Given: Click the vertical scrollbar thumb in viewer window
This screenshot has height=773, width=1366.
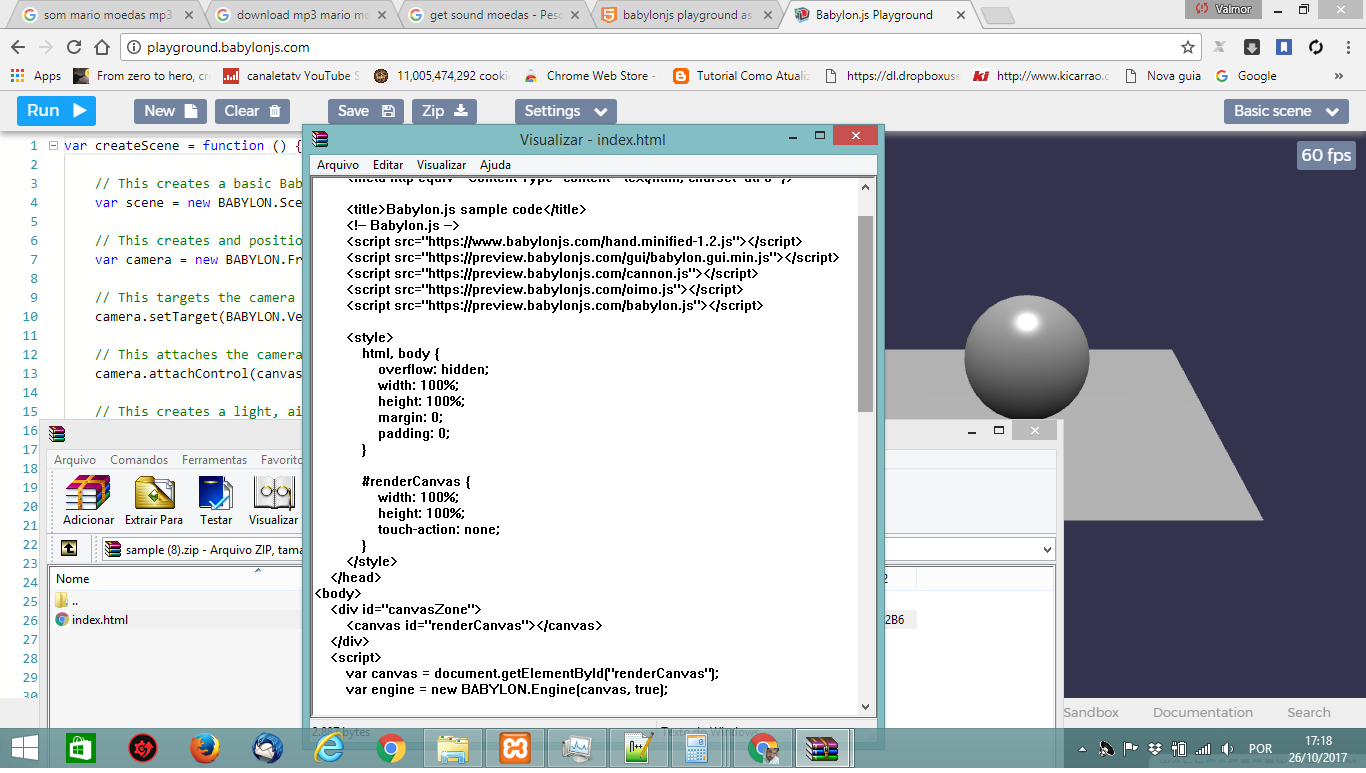Looking at the screenshot, I should [866, 313].
